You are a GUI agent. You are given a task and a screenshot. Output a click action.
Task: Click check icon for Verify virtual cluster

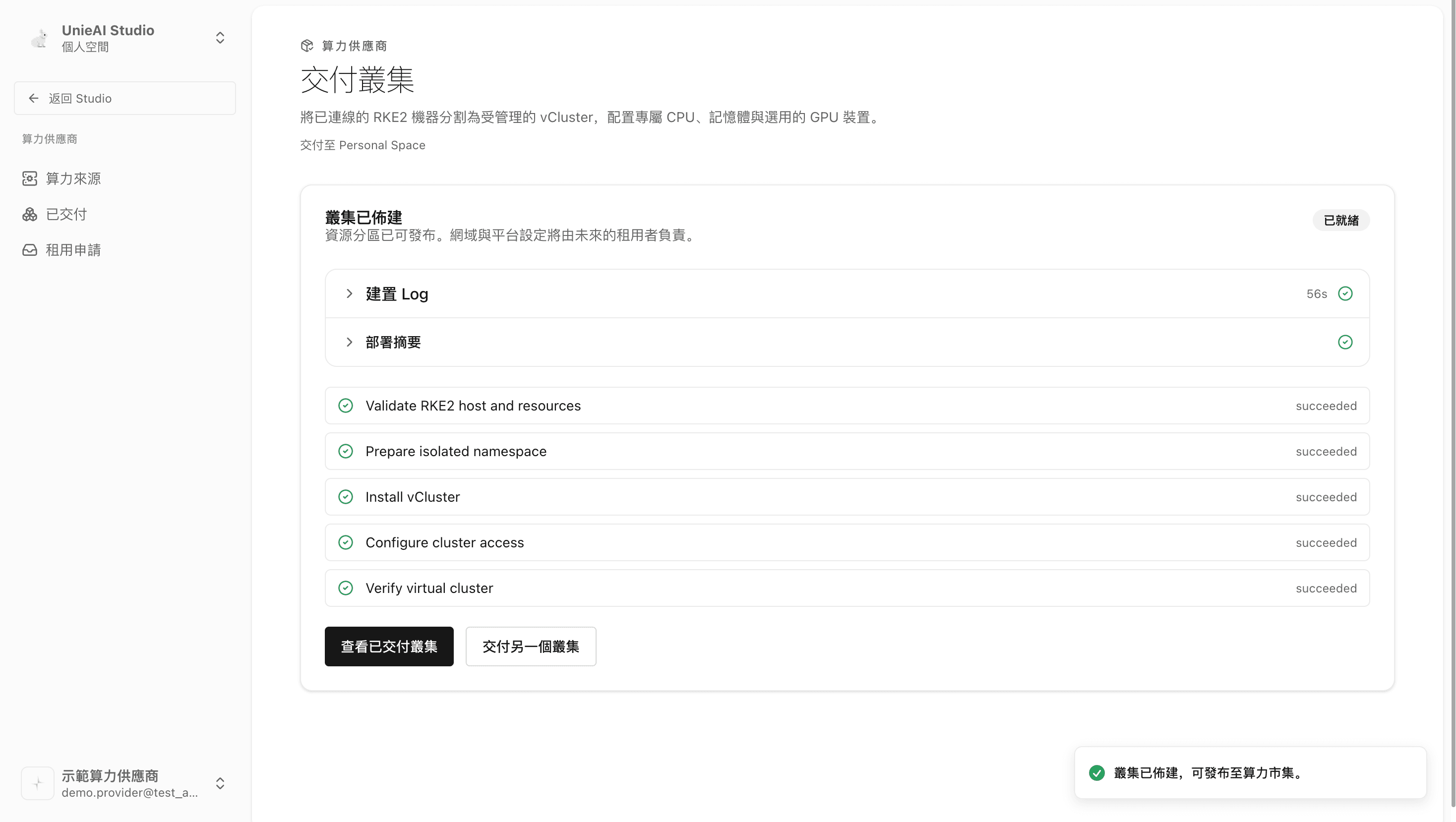345,588
